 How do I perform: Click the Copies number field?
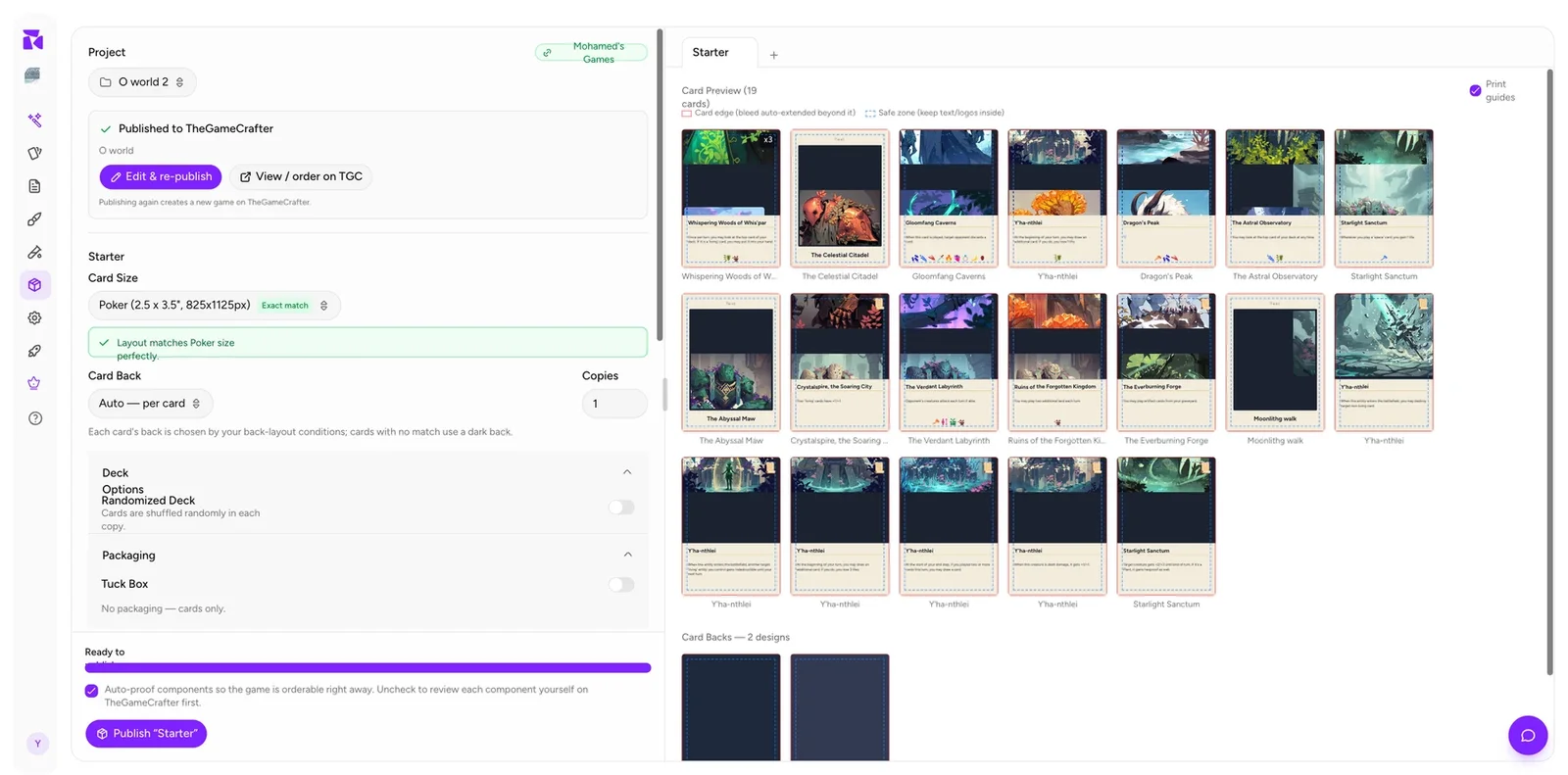tap(614, 404)
